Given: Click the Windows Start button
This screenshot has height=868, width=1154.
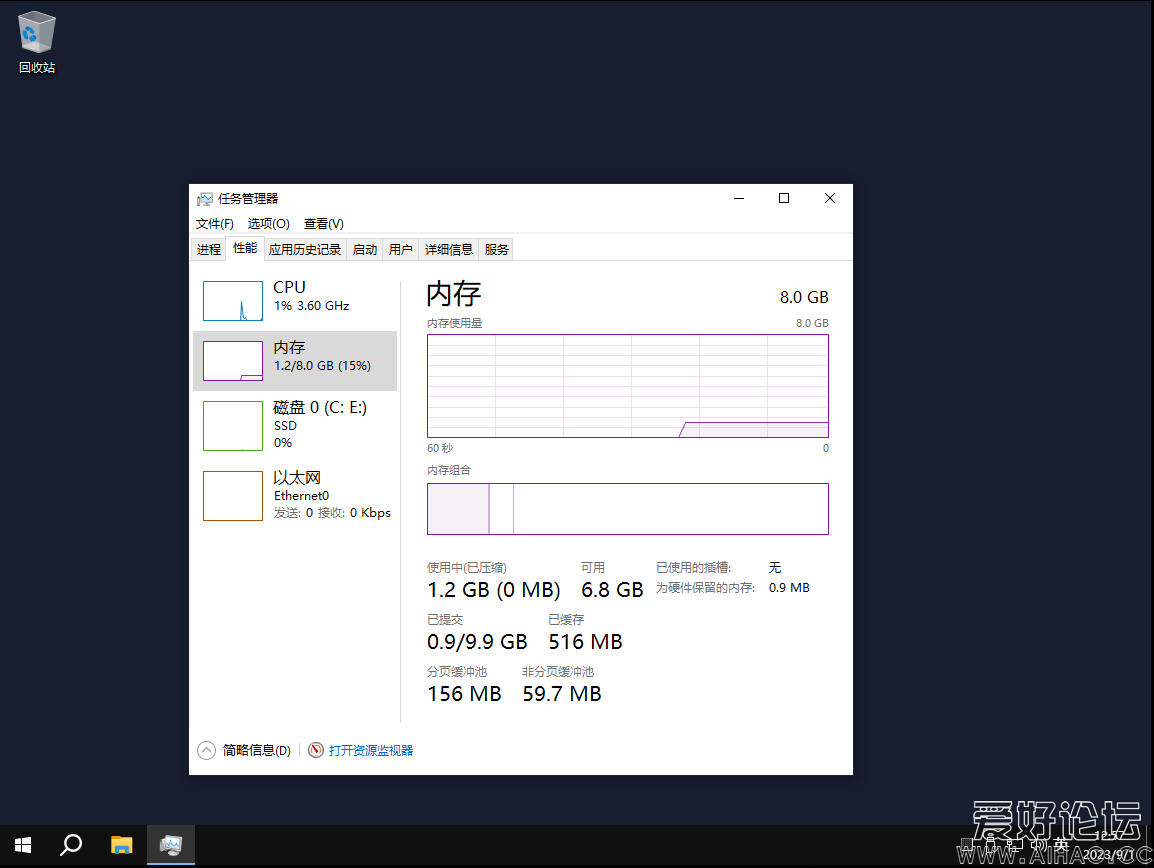Looking at the screenshot, I should tap(22, 845).
